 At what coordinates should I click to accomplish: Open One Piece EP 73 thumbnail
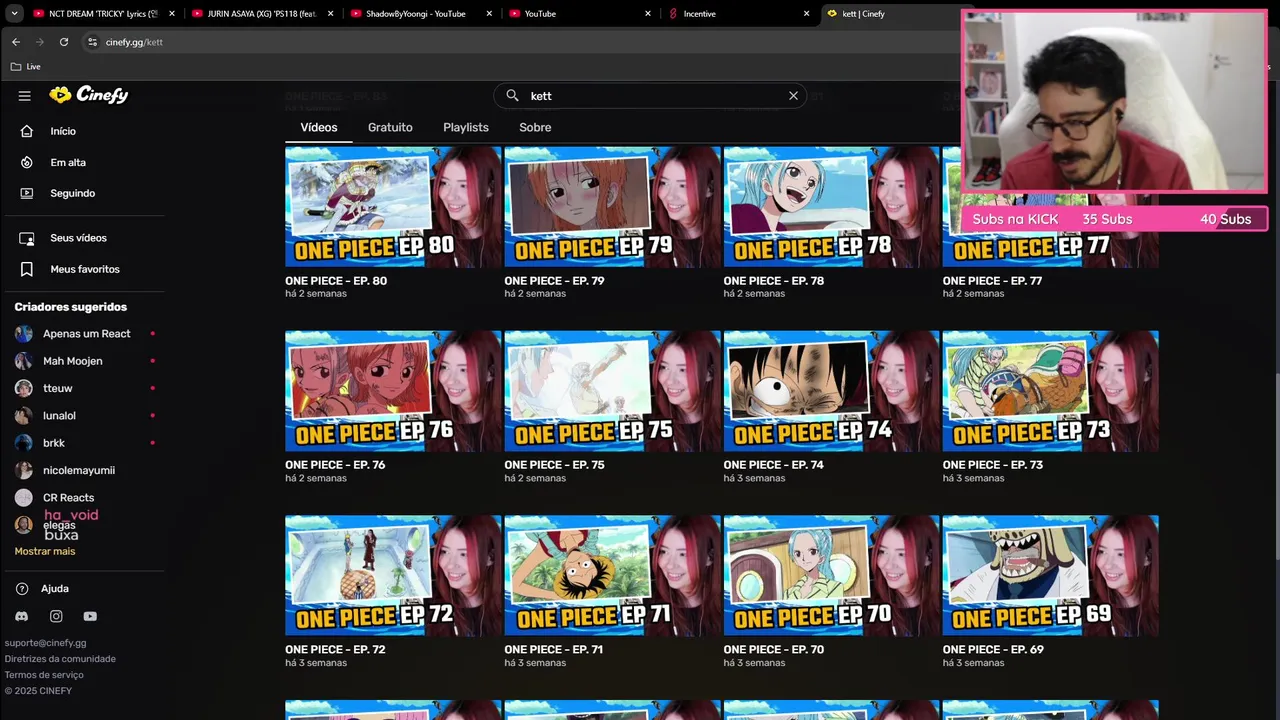pyautogui.click(x=1050, y=391)
